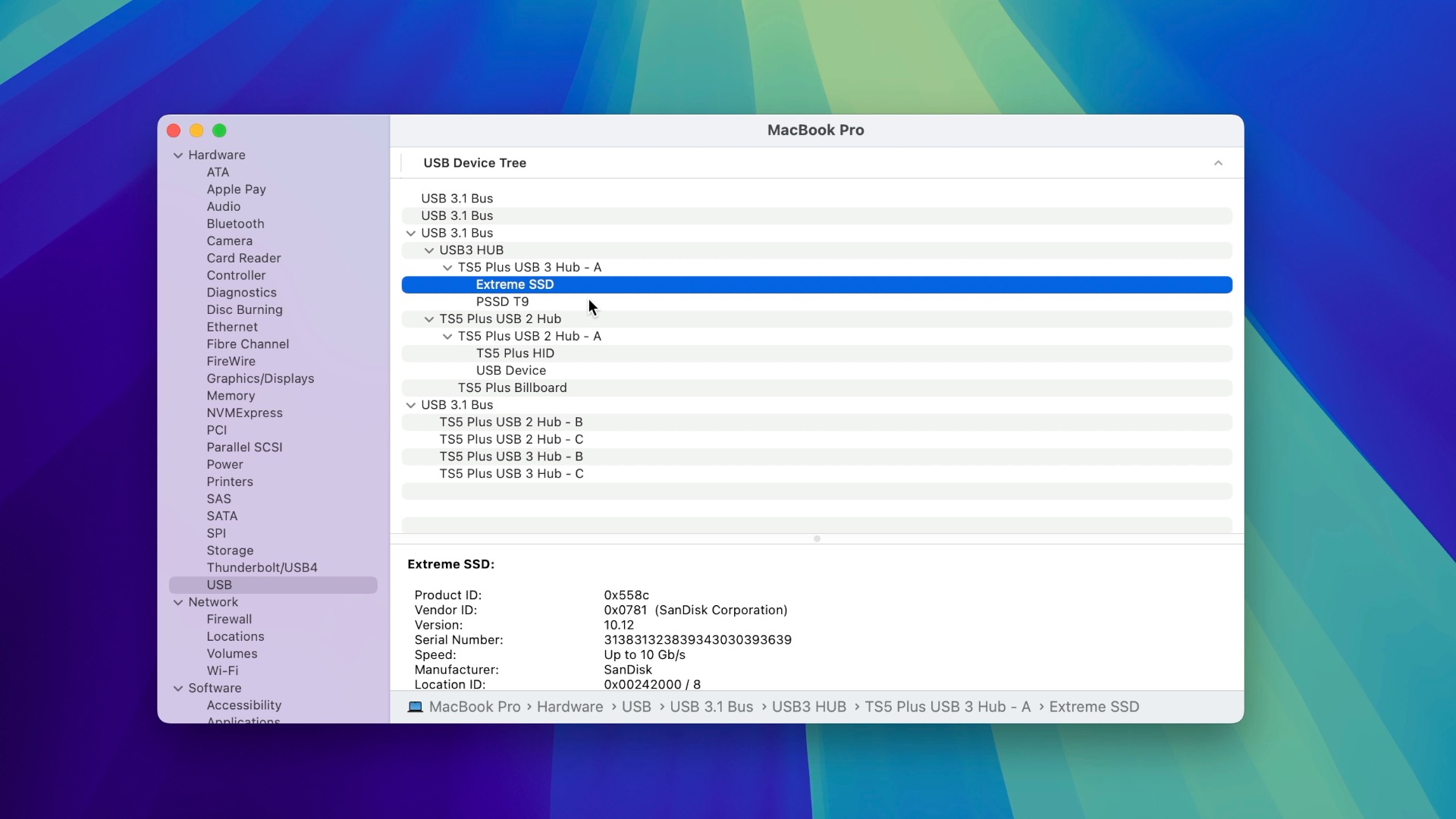Screen dimensions: 1456x819
Task: Select TS5 Plus USB 3 Hub - C
Action: tap(511, 474)
